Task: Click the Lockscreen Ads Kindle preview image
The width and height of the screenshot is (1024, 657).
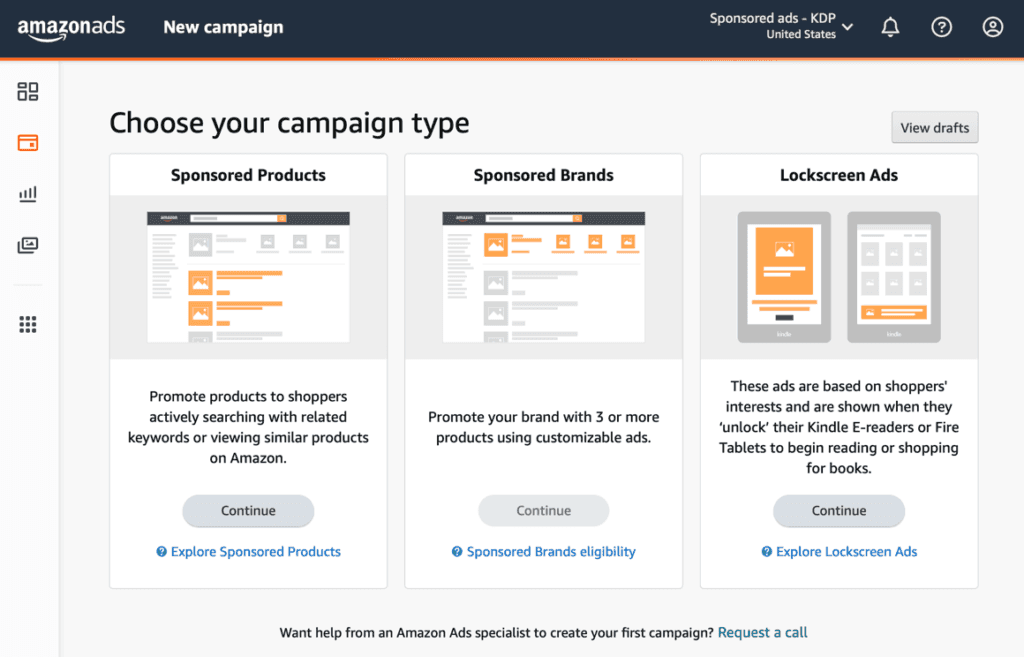Action: point(839,277)
